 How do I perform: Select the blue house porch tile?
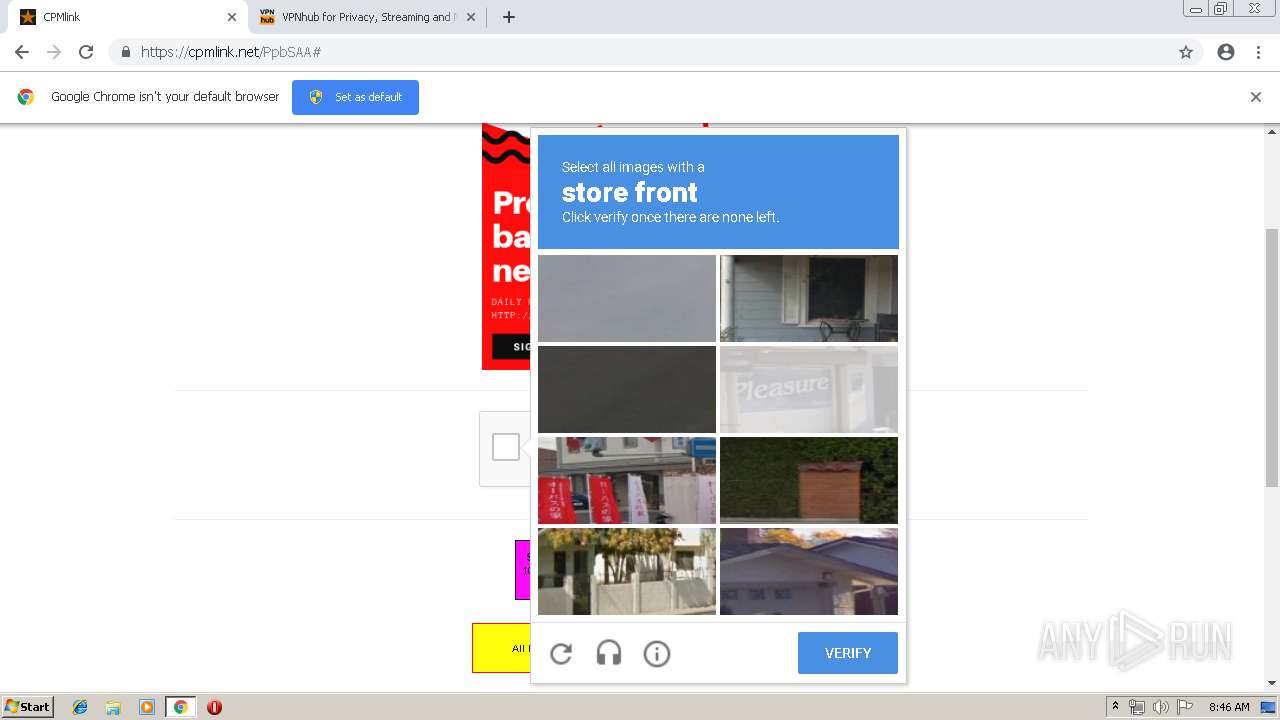(x=809, y=298)
